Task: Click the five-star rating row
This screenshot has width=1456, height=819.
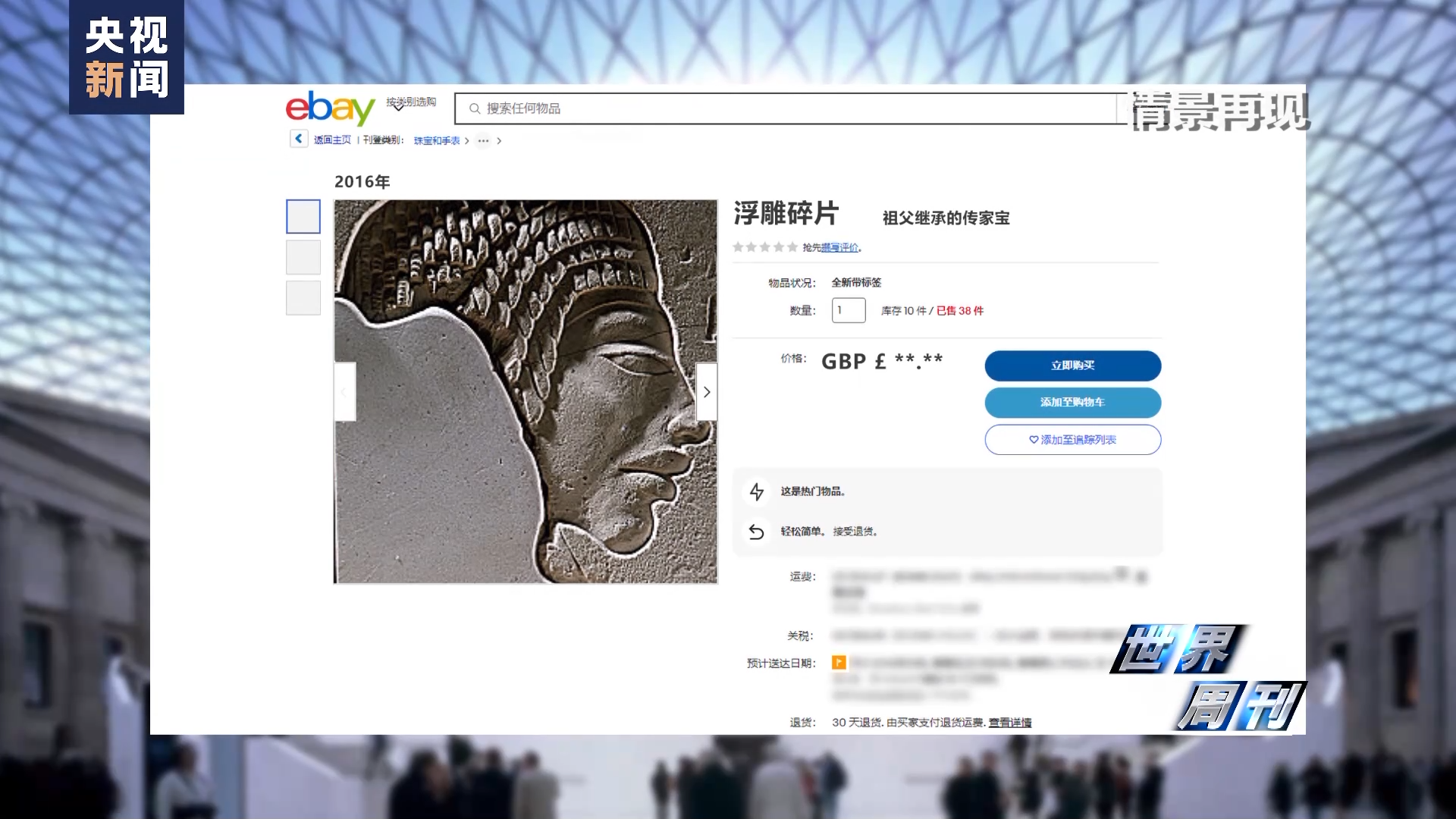Action: point(765,247)
